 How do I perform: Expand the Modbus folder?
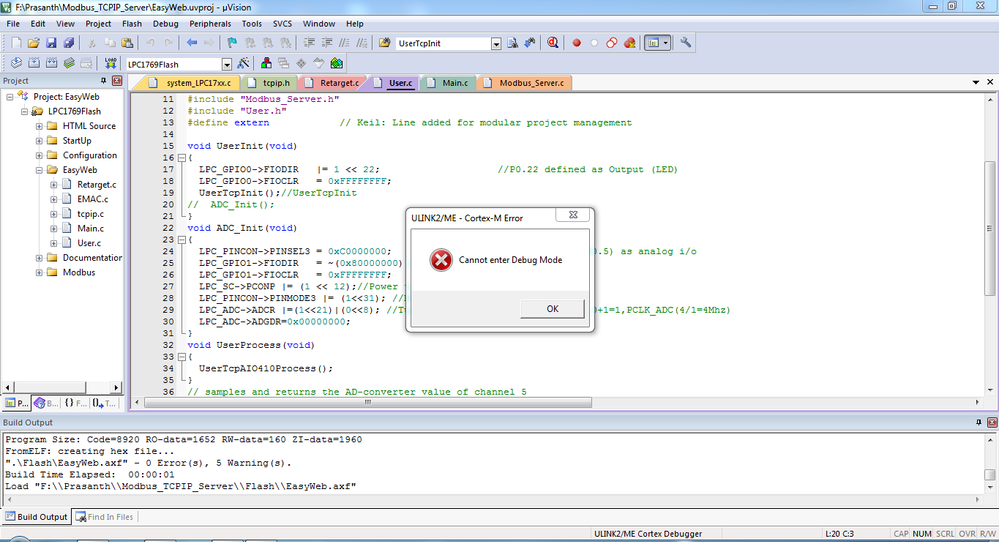(x=39, y=273)
